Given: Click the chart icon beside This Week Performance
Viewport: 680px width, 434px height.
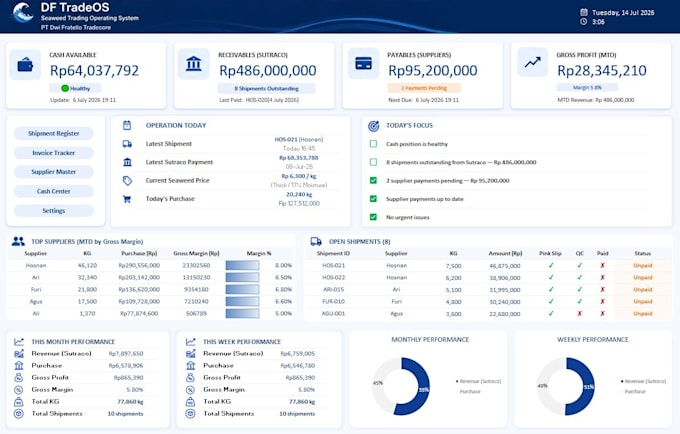Looking at the screenshot, I should pyautogui.click(x=190, y=342).
